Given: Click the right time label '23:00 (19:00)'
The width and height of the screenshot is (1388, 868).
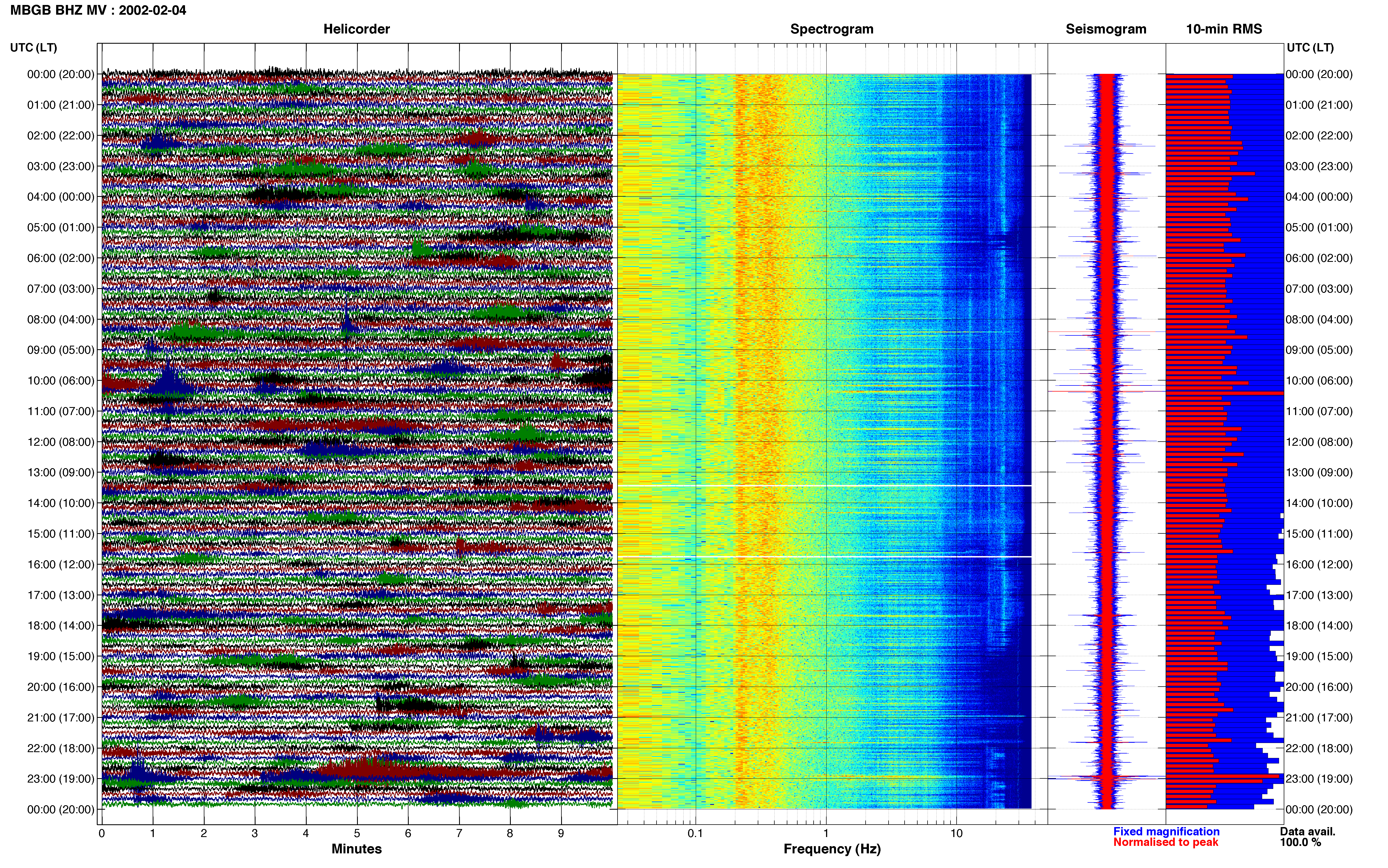Looking at the screenshot, I should [x=1319, y=778].
